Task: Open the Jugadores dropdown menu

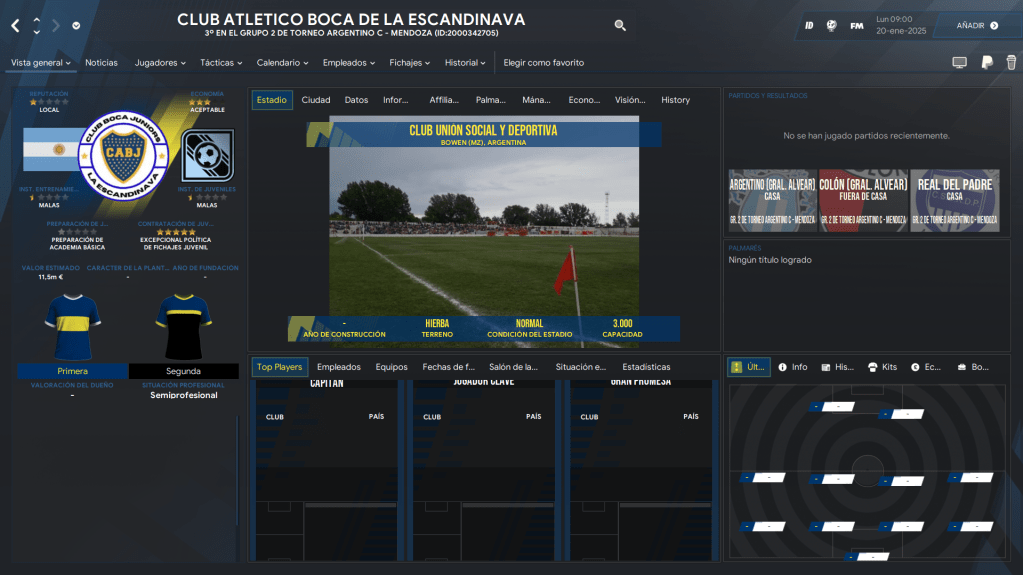Action: (160, 63)
